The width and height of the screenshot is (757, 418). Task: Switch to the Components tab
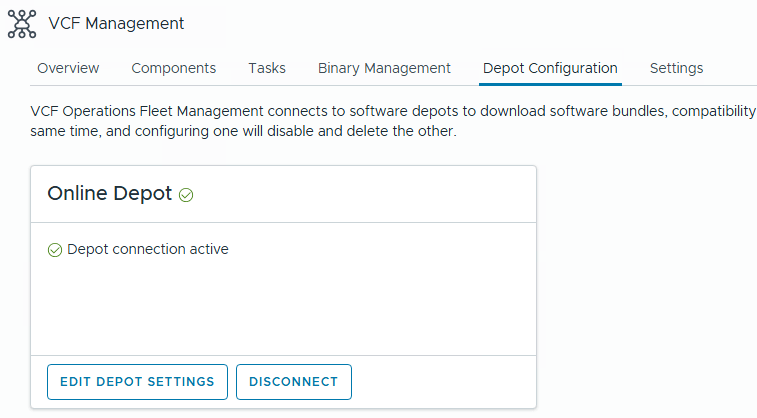tap(173, 68)
